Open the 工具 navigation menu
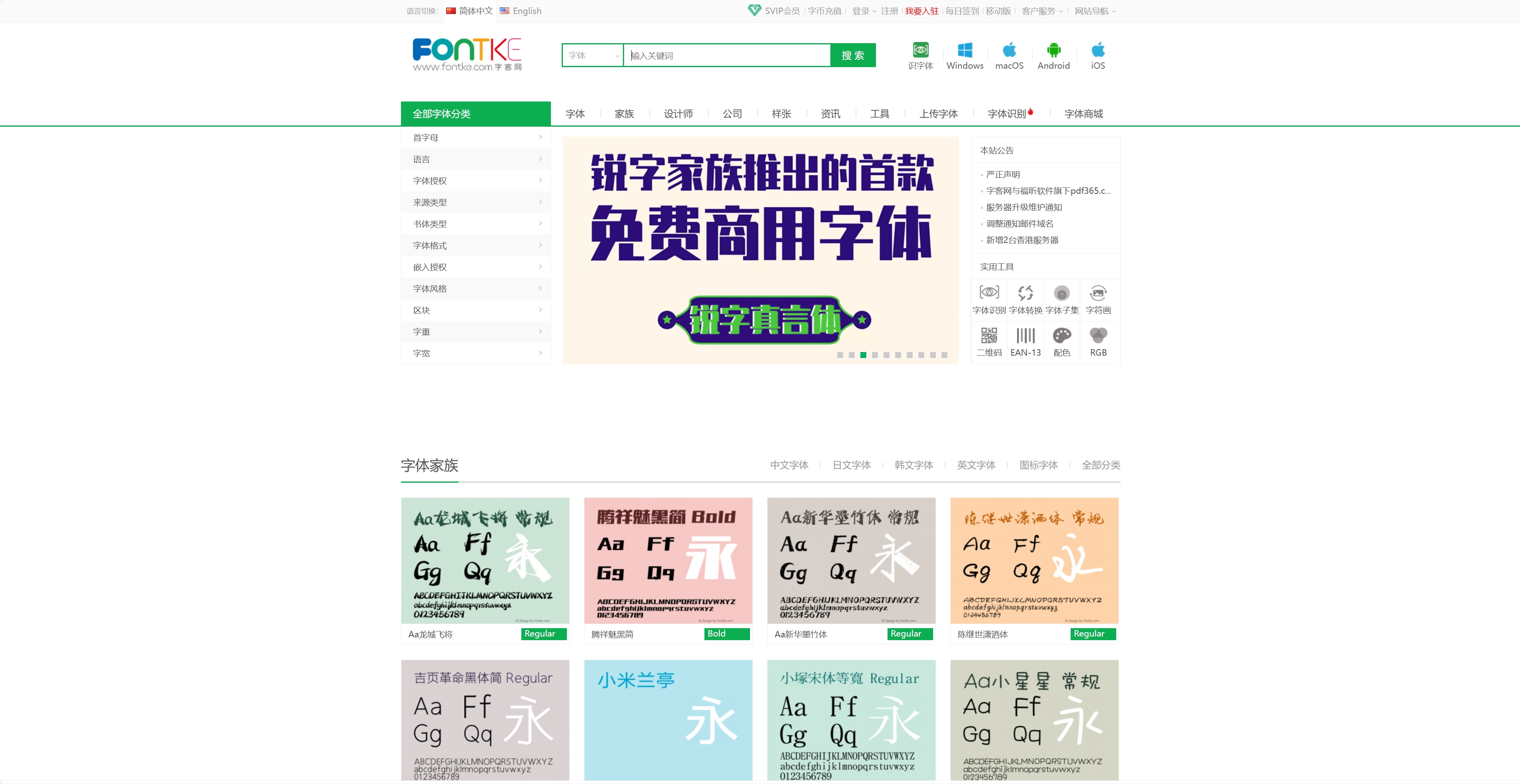This screenshot has height=784, width=1520. [879, 113]
